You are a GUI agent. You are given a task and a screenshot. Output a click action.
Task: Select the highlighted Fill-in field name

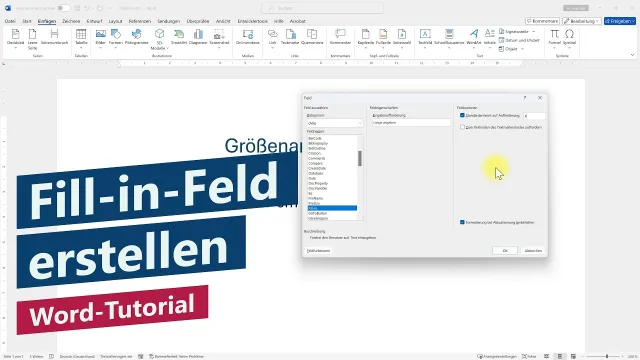332,208
